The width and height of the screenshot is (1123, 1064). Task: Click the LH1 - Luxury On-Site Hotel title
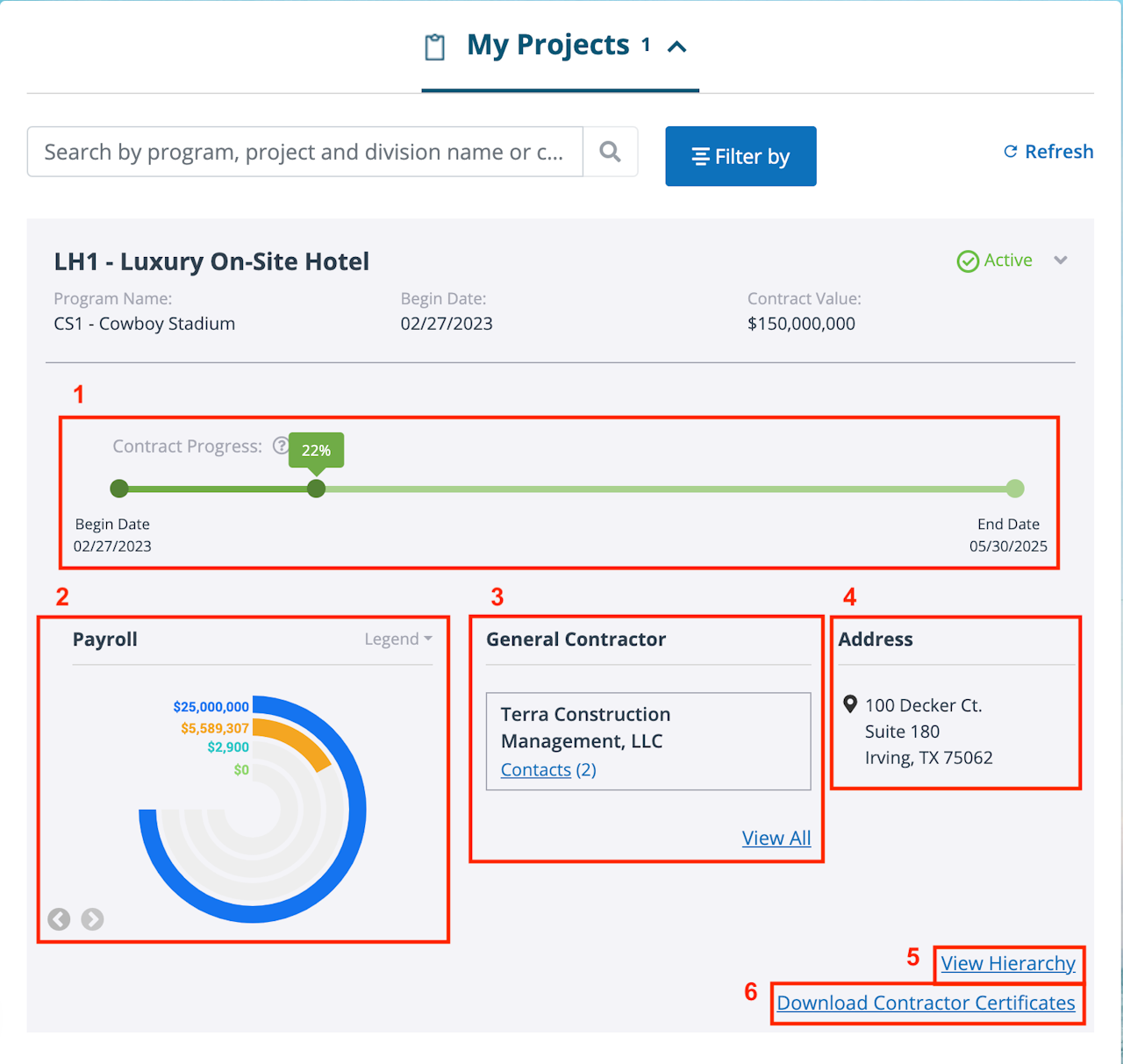coord(211,261)
